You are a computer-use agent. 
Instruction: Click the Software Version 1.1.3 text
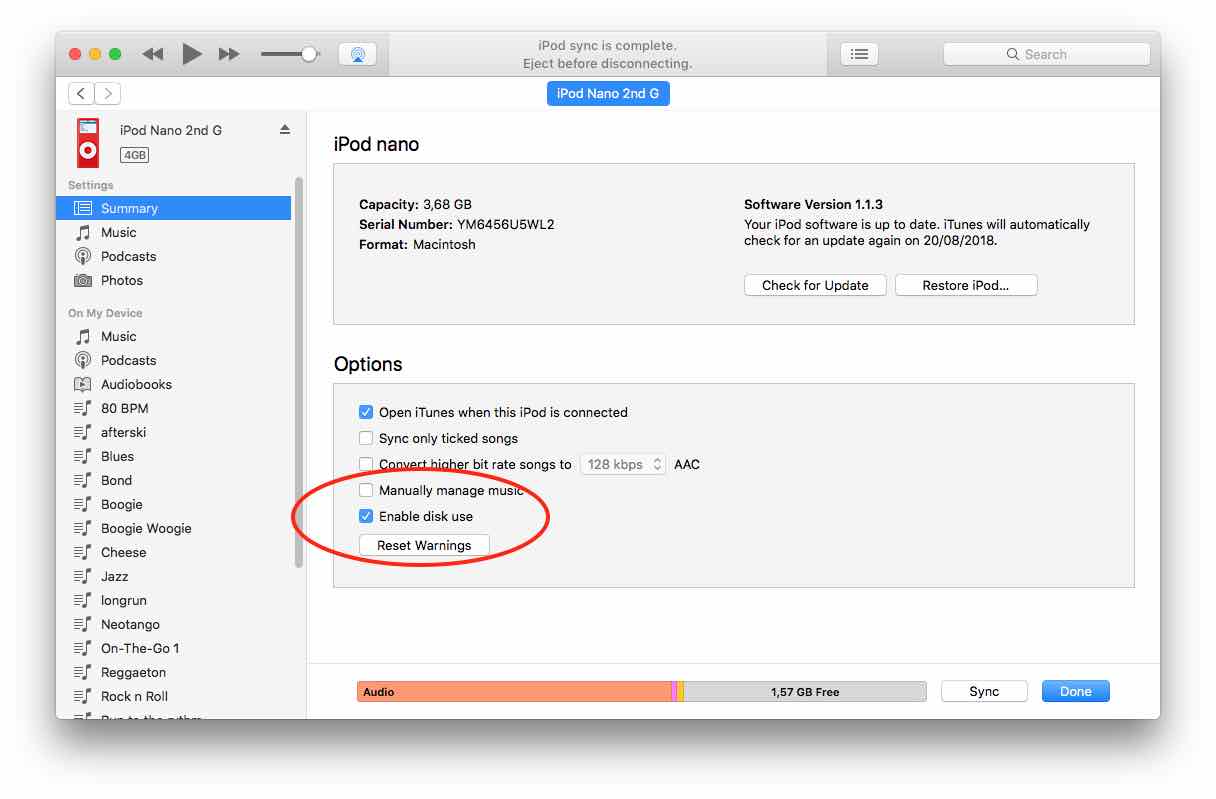(814, 204)
